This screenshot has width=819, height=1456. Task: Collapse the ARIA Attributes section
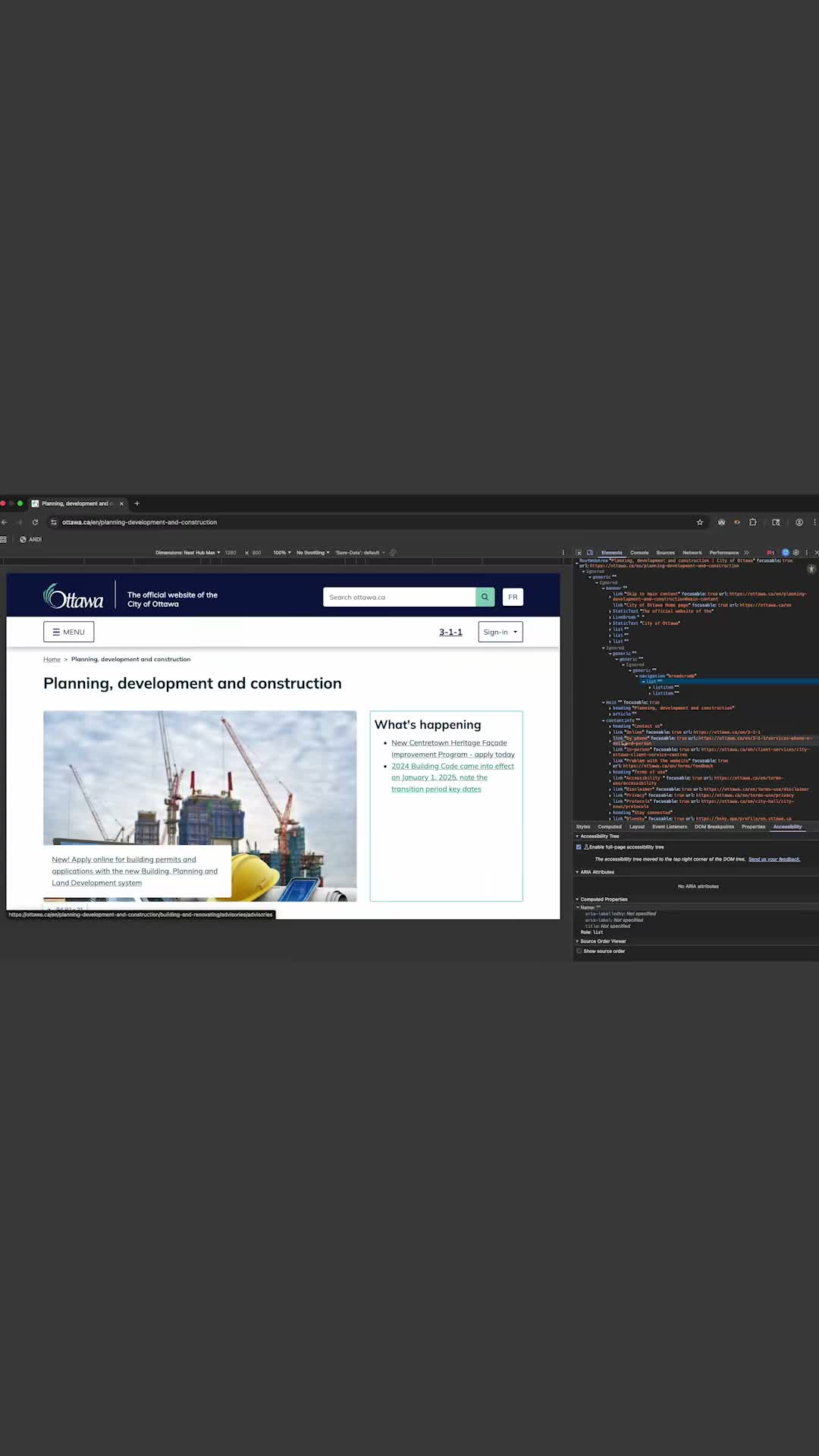pyautogui.click(x=577, y=872)
